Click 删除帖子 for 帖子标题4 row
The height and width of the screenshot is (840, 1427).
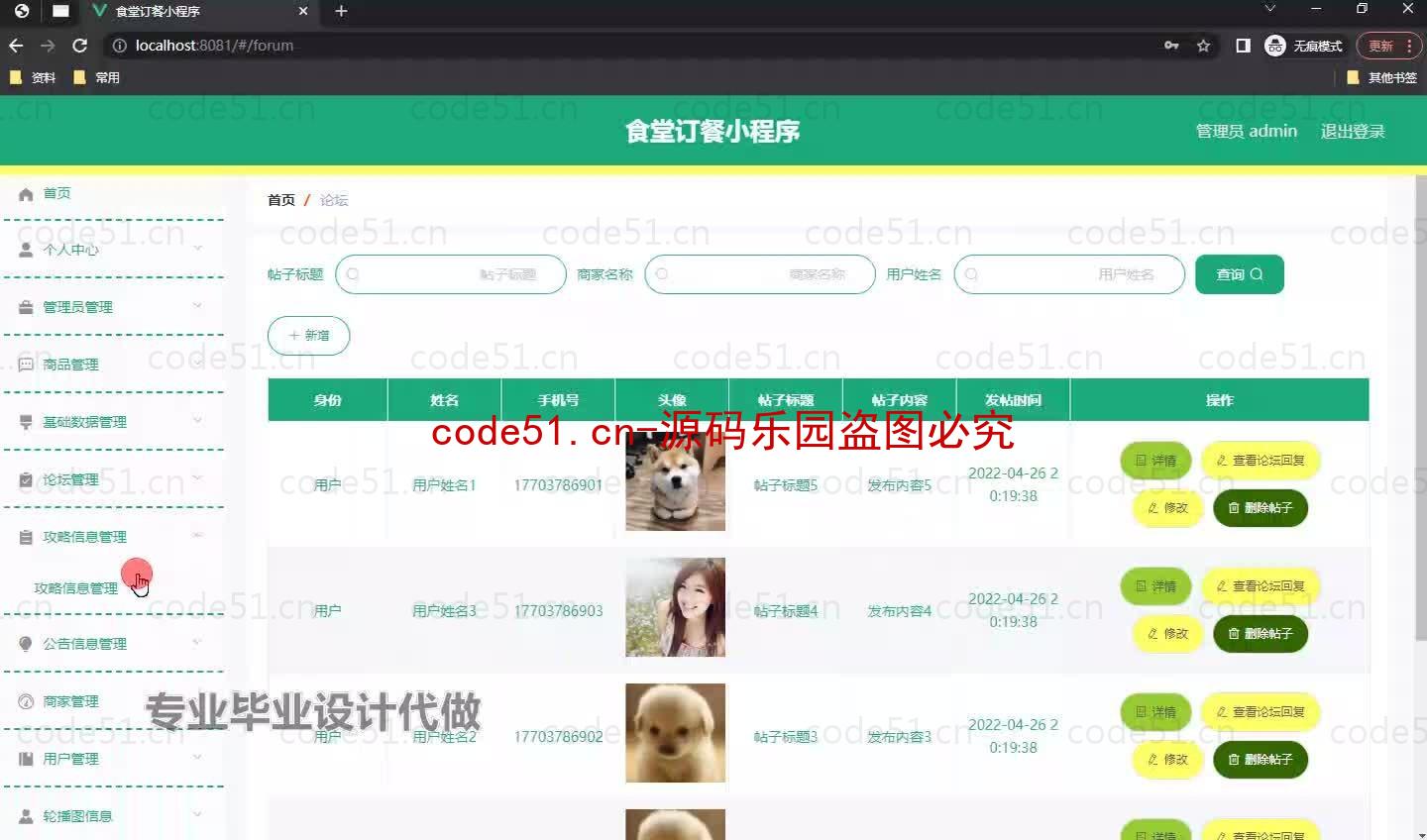(1261, 634)
